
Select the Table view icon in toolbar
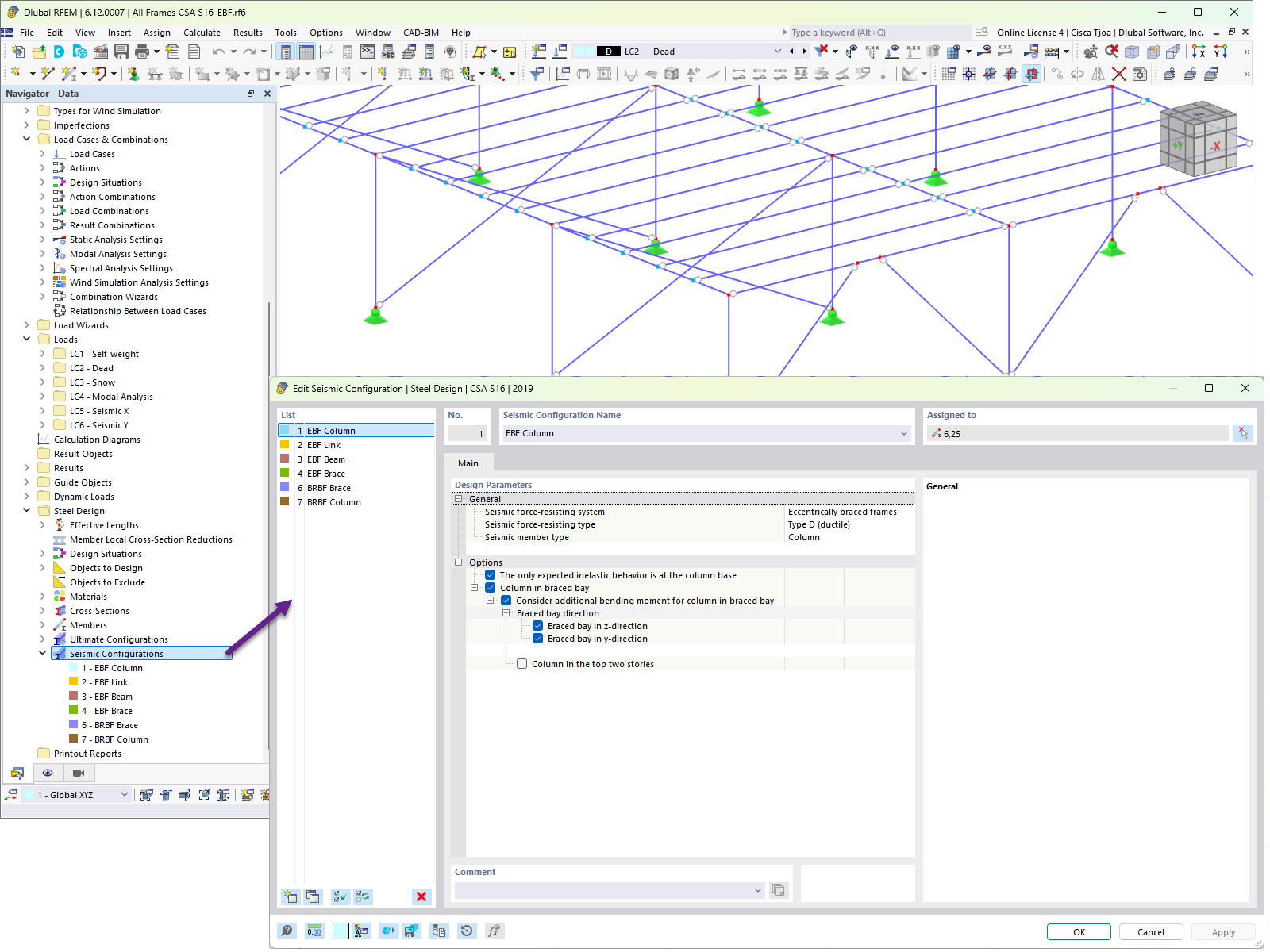[x=306, y=51]
